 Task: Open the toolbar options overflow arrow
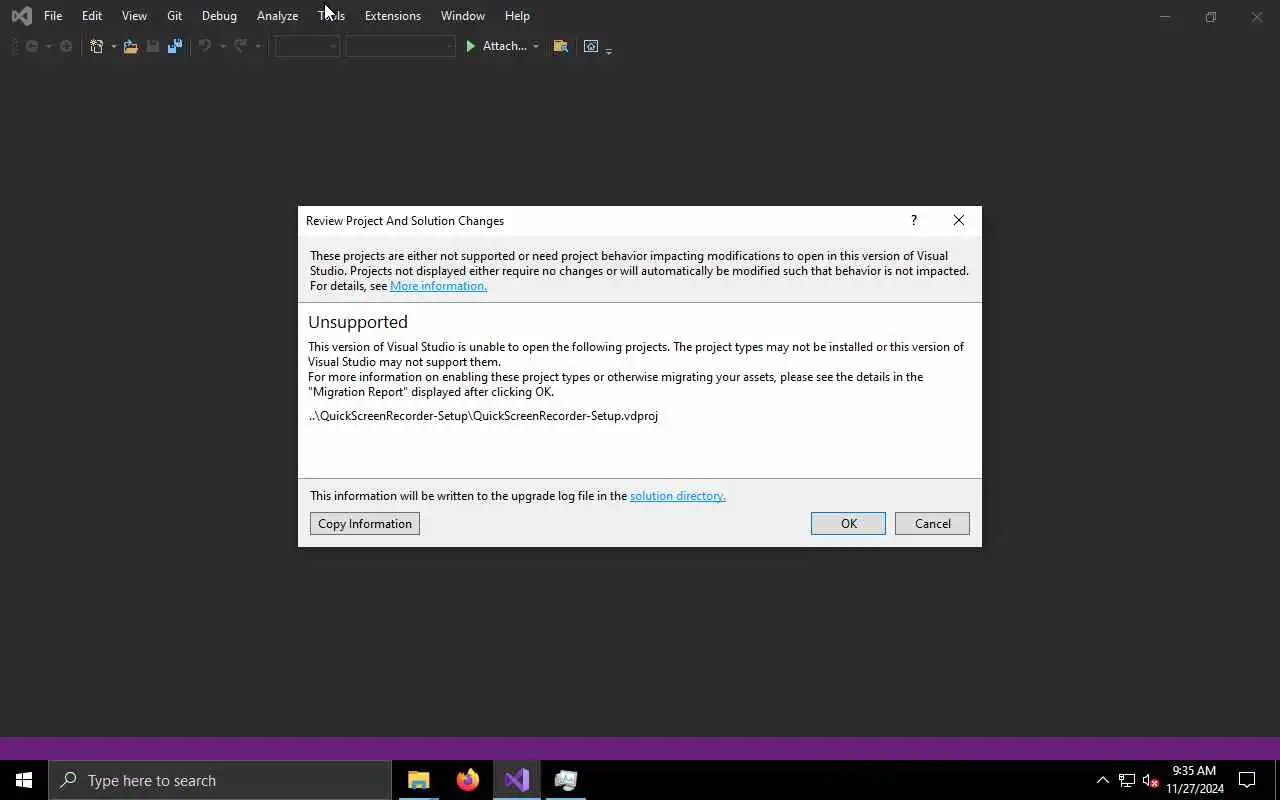[609, 49]
